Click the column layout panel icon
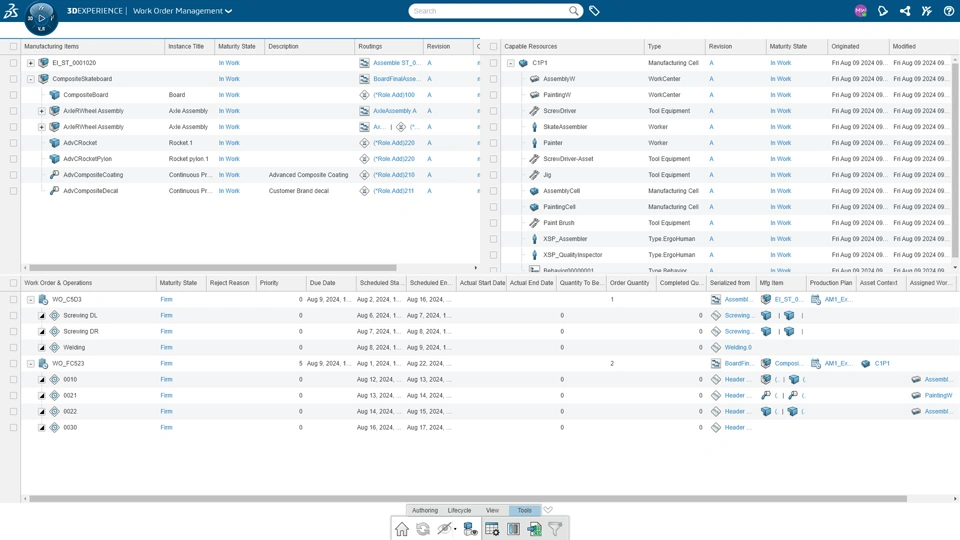The width and height of the screenshot is (960, 540). tap(513, 529)
